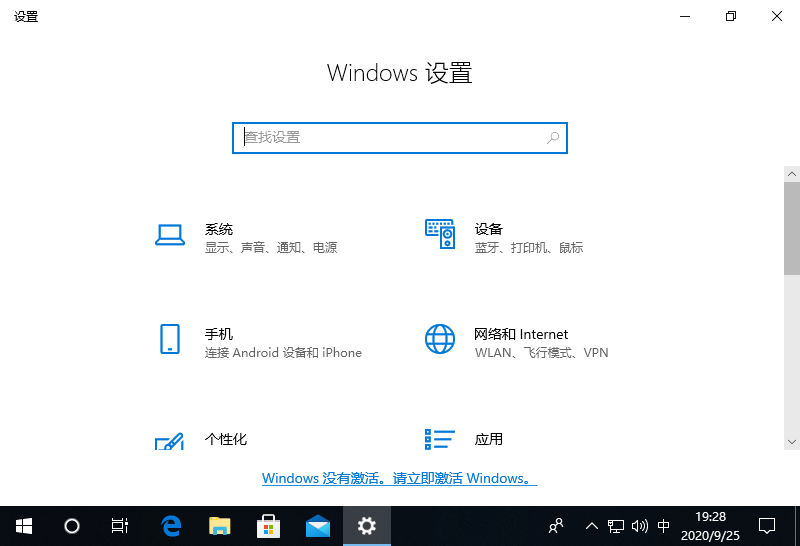This screenshot has width=800, height=546.
Task: Restore down the 设置 window
Action: [x=731, y=16]
